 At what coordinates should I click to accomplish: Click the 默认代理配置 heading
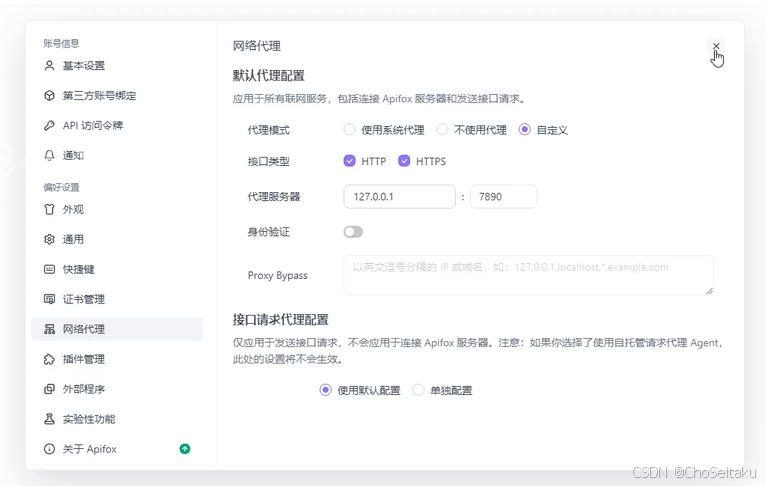click(269, 76)
